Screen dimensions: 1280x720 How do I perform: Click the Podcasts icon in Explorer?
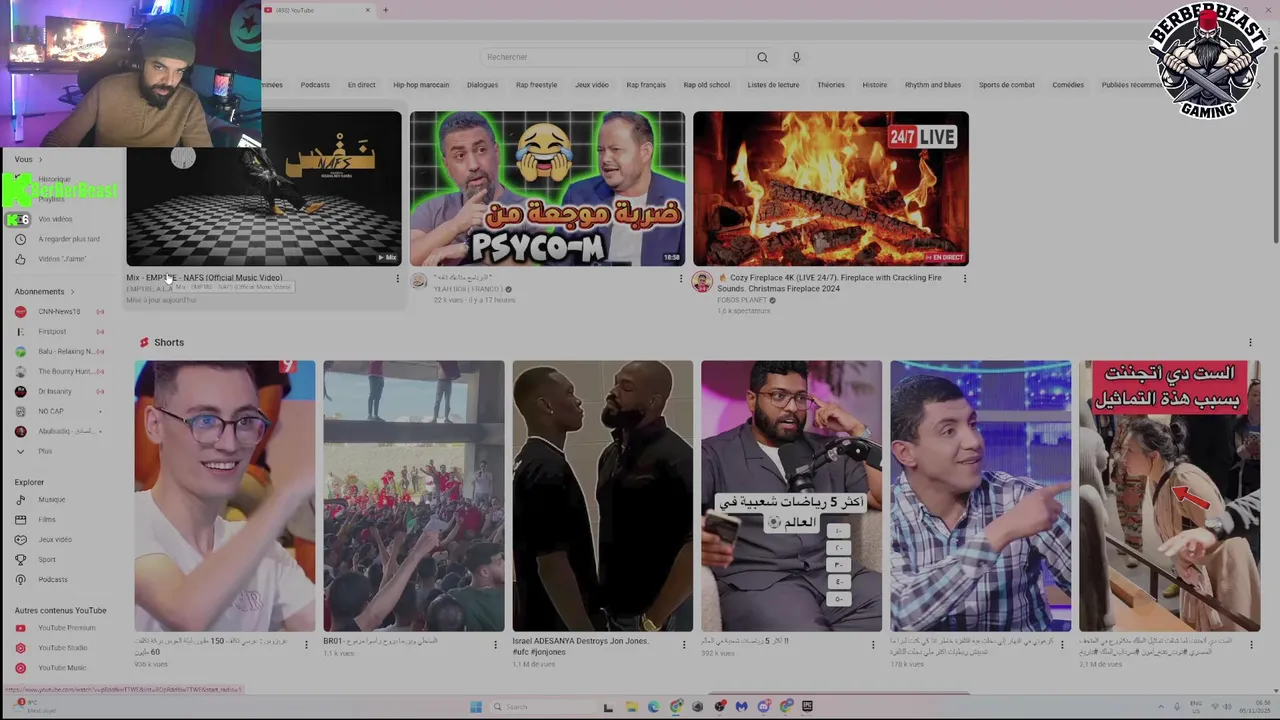pos(20,579)
